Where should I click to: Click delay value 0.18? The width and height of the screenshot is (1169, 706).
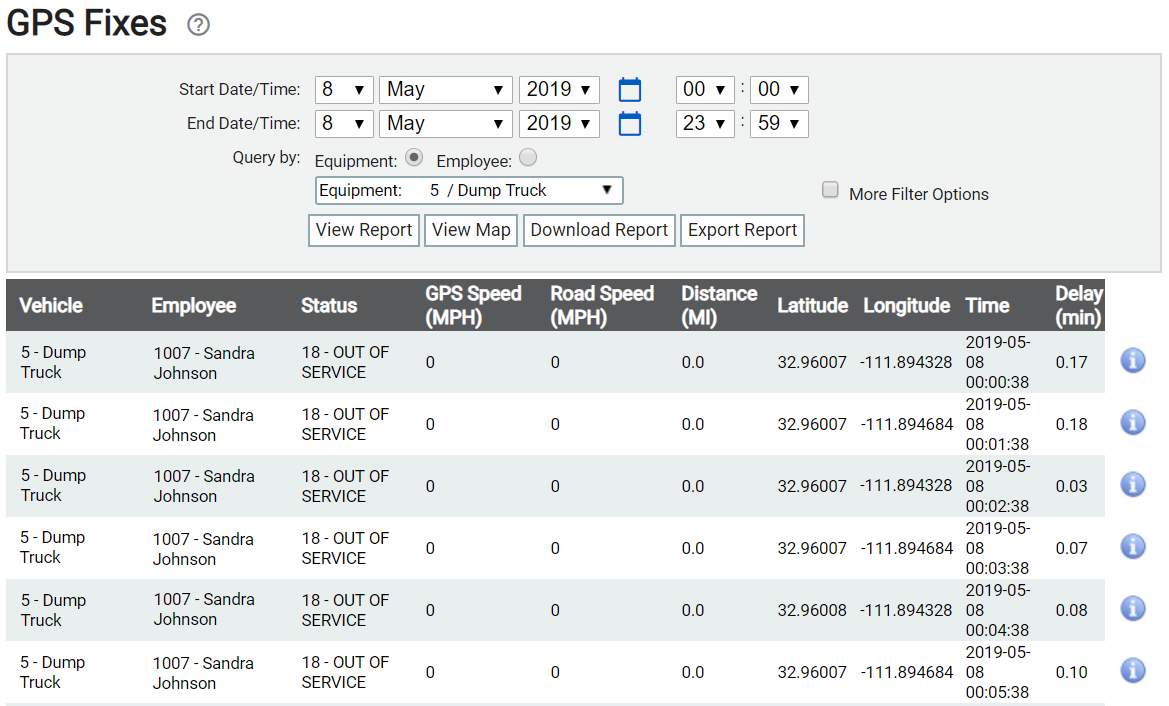coord(1071,424)
